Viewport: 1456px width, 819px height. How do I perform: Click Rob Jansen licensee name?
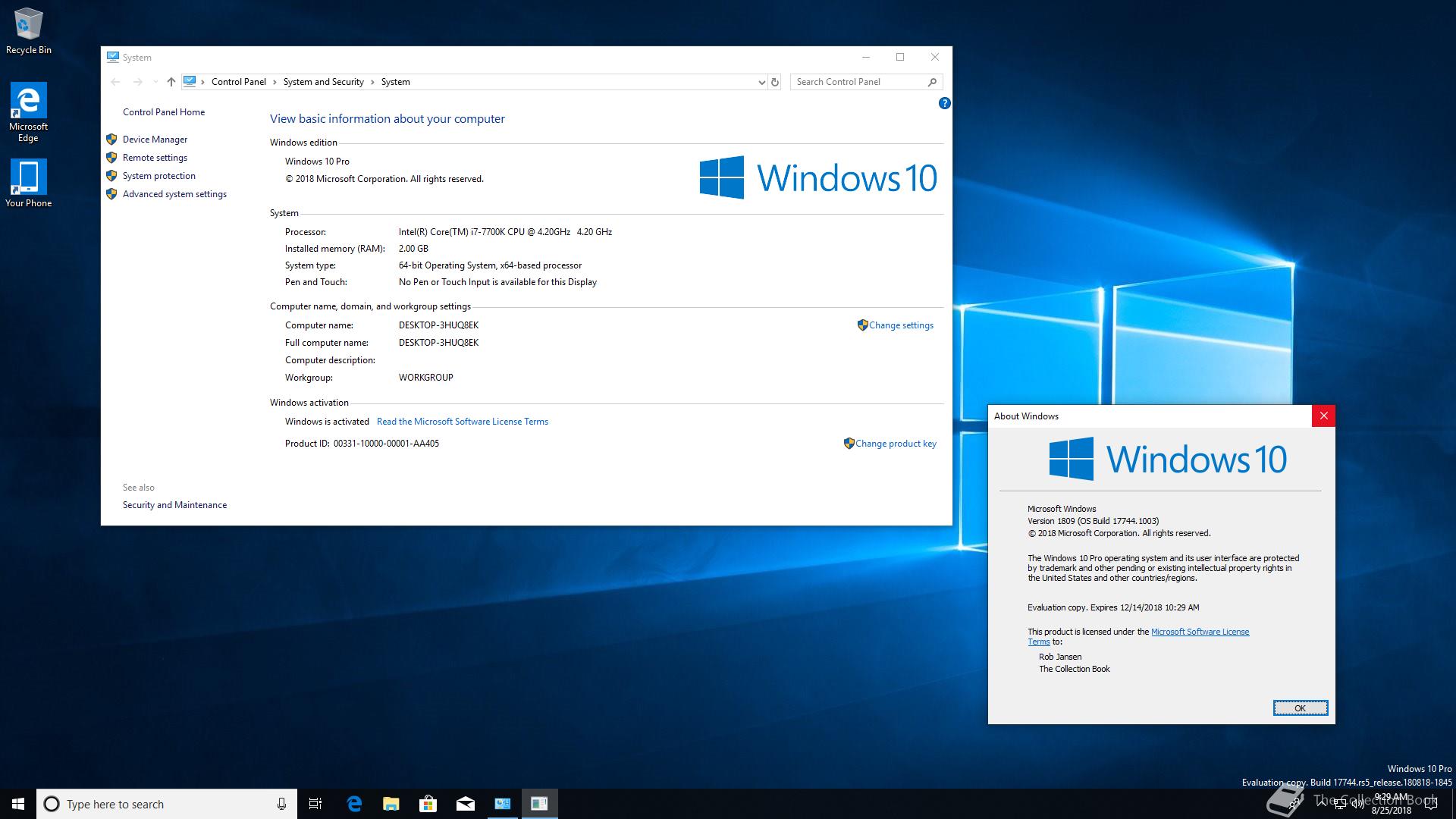[x=1060, y=657]
